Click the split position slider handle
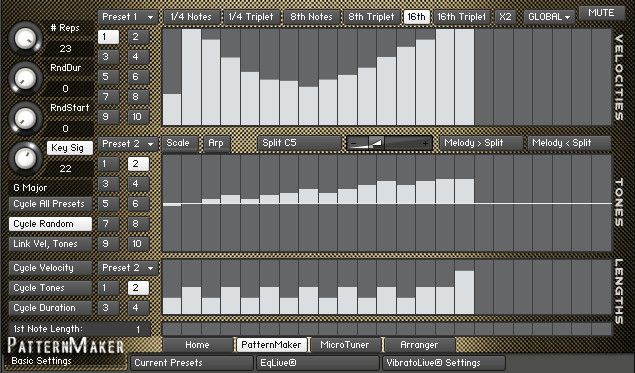Viewport: 635px width, 373px height. coord(376,143)
